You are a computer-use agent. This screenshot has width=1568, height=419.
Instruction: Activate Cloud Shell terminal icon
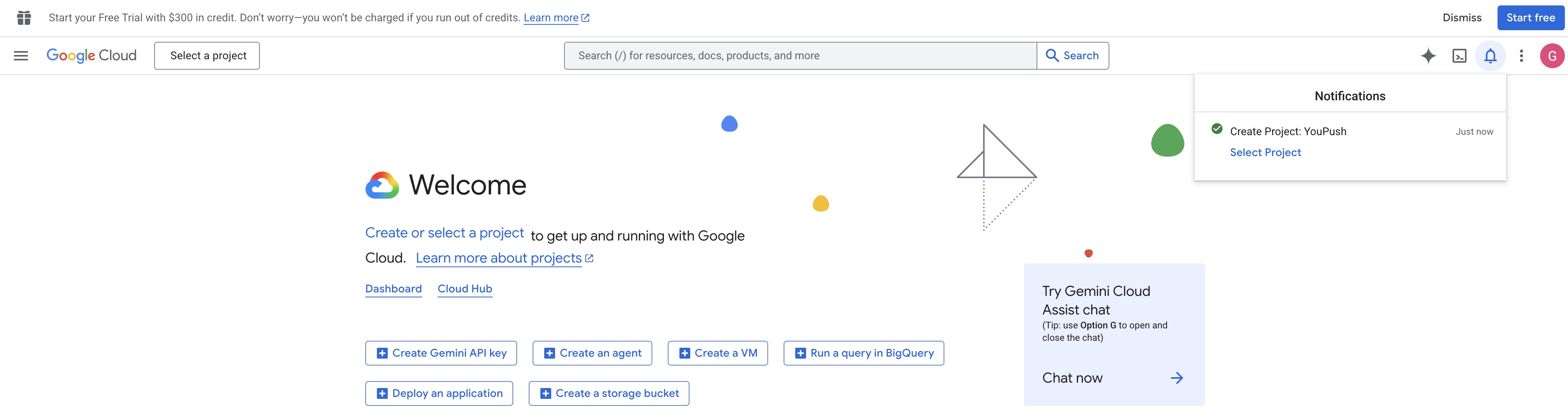click(1459, 56)
